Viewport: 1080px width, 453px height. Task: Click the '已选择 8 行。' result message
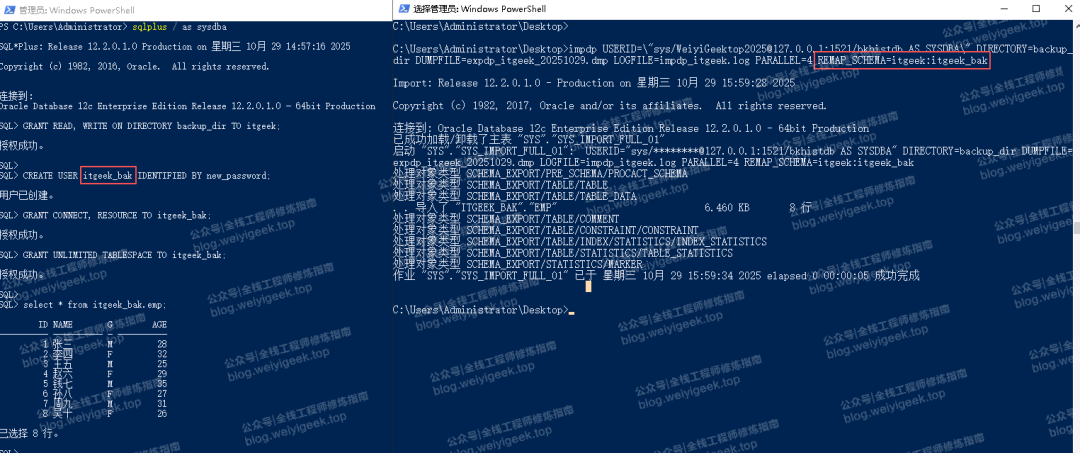pos(30,434)
